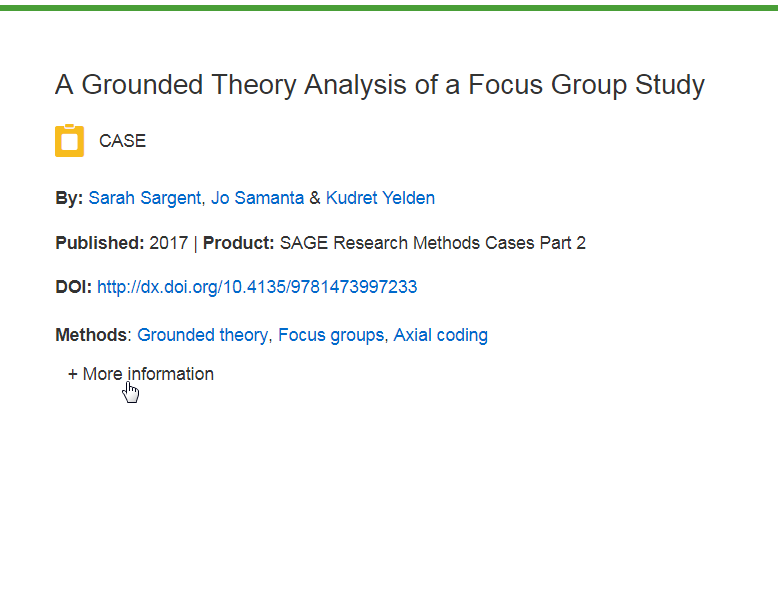
Task: Expand the More information section
Action: tap(141, 374)
